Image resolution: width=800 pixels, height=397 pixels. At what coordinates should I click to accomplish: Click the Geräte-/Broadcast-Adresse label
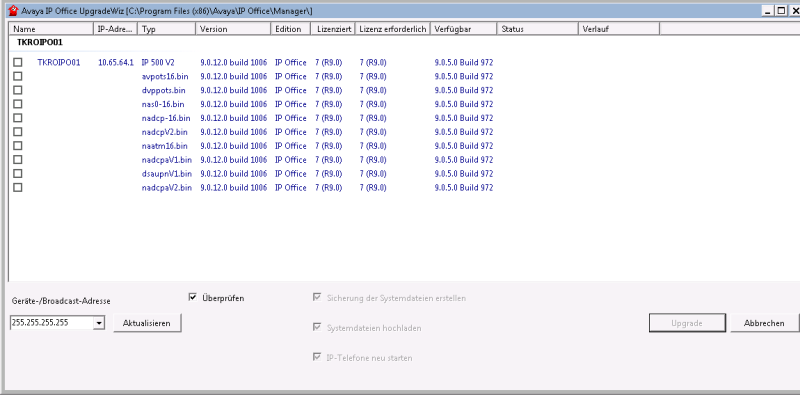pos(61,301)
